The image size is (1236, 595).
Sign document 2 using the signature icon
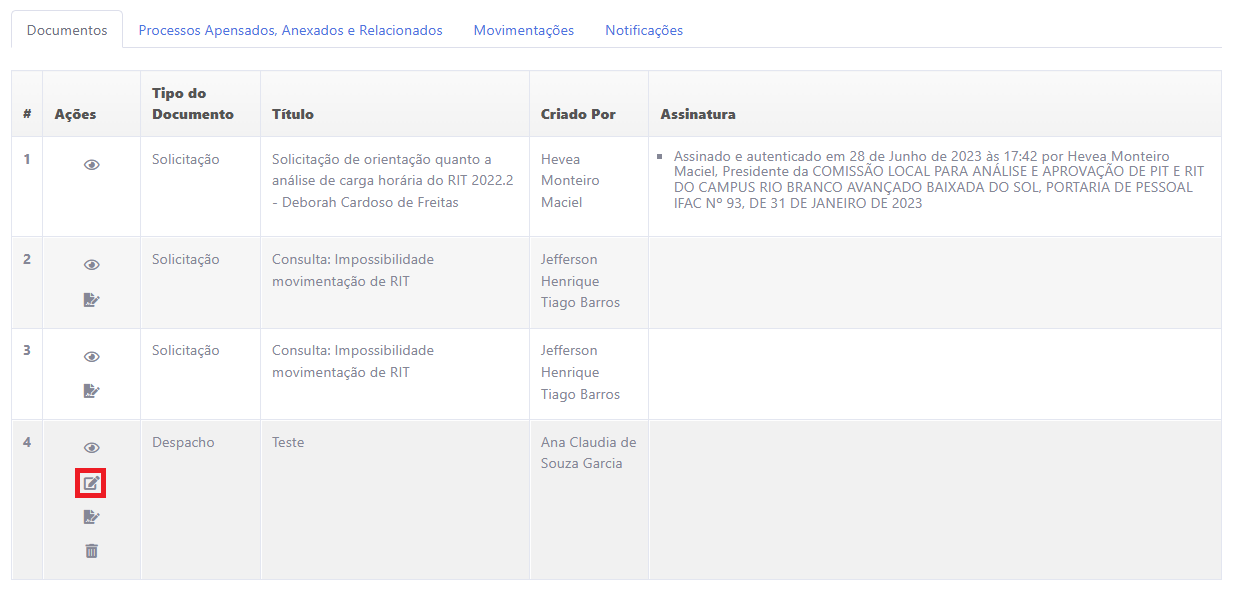coord(91,299)
